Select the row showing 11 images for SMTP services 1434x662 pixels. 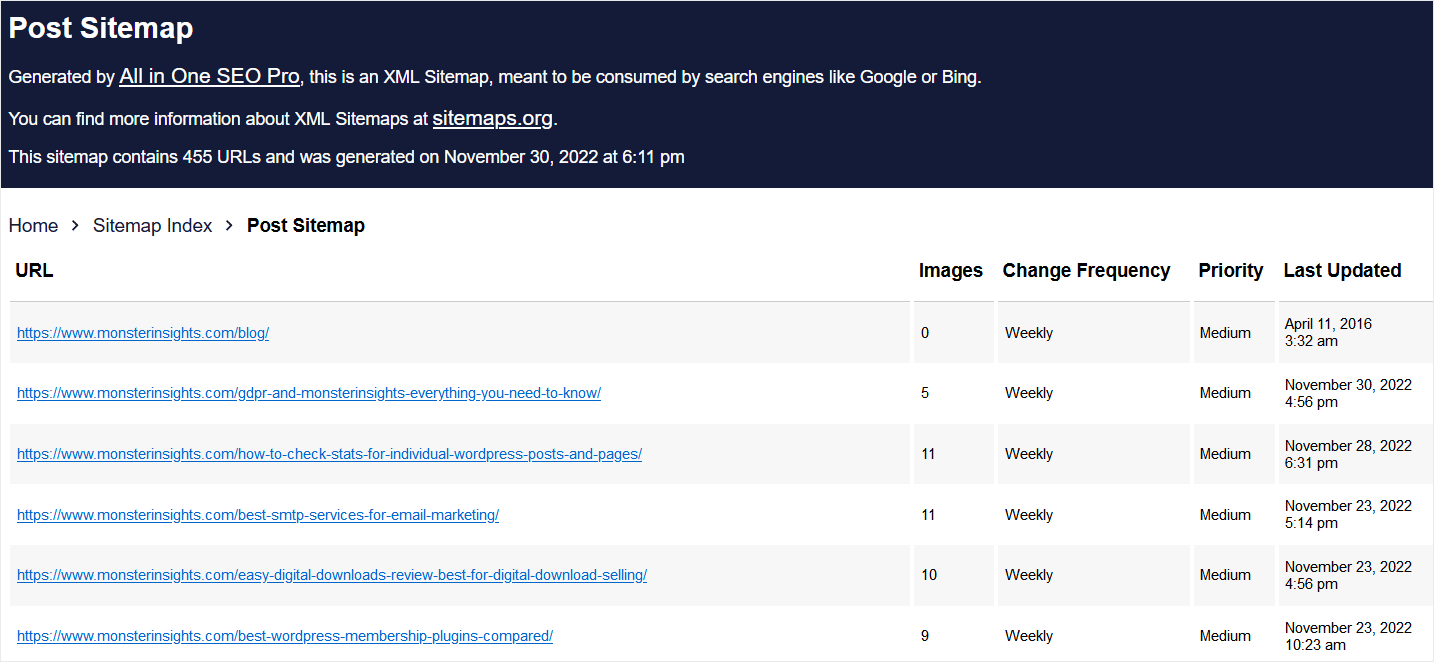click(926, 514)
